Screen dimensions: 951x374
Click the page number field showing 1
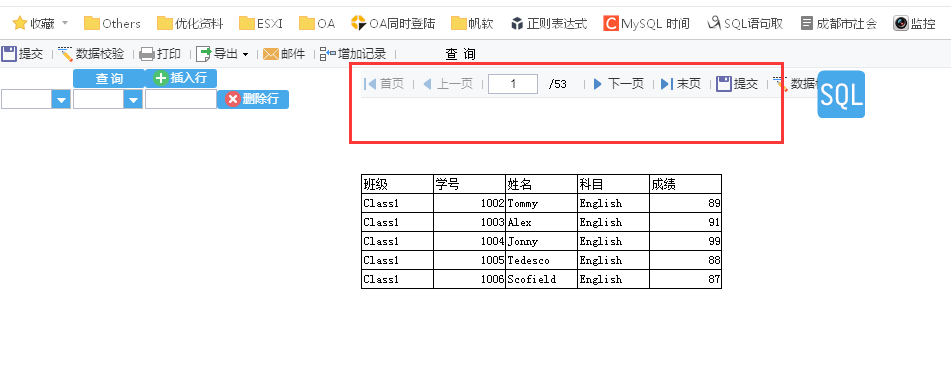click(513, 84)
